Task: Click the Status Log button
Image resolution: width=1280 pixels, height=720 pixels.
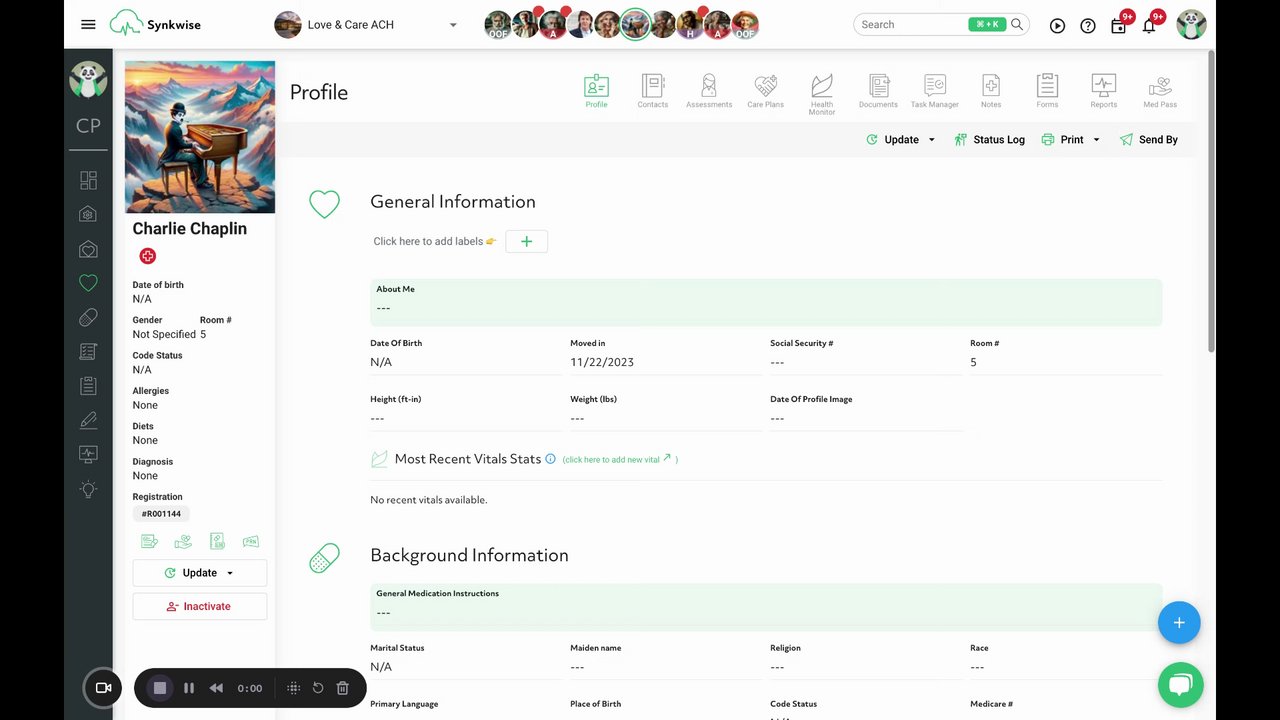Action: [989, 140]
